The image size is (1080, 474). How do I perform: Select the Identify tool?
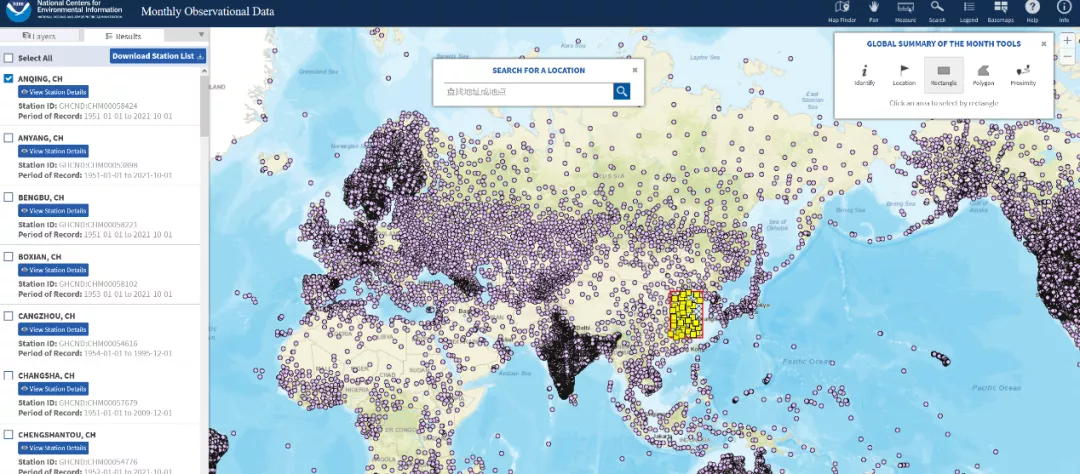[864, 75]
